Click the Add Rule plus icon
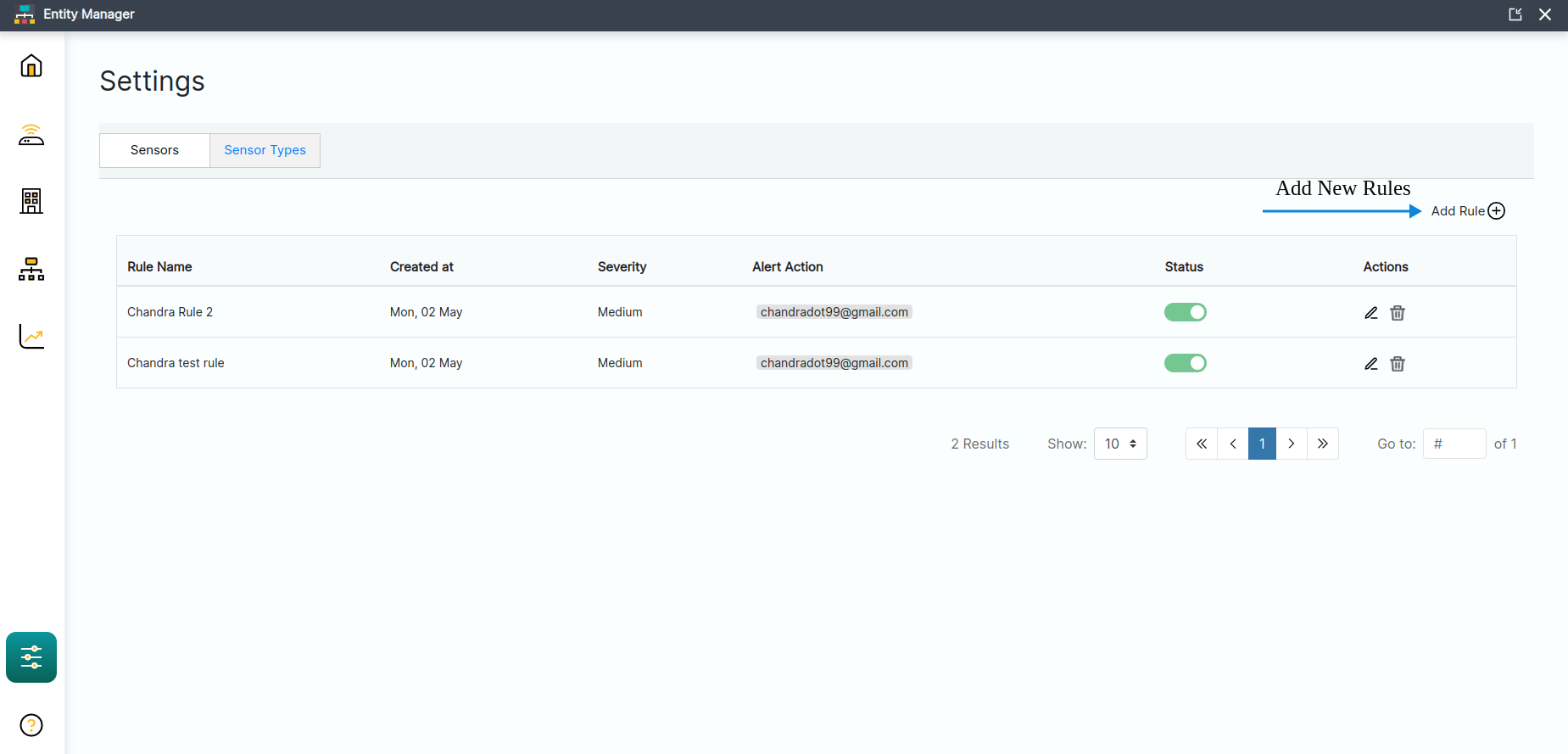1568x754 pixels. point(1497,211)
